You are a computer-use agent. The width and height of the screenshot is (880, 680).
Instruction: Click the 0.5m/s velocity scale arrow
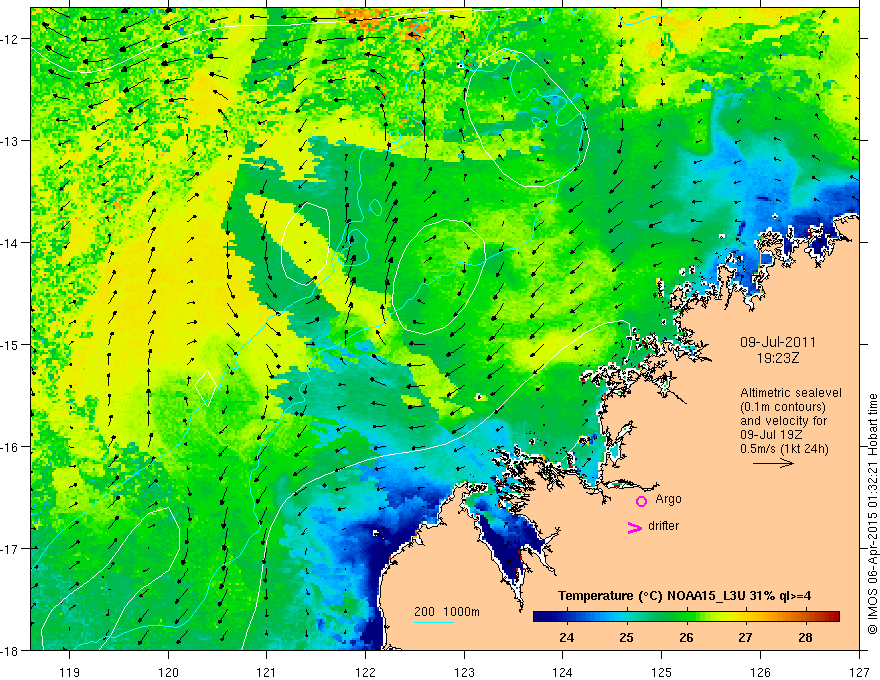tap(773, 463)
